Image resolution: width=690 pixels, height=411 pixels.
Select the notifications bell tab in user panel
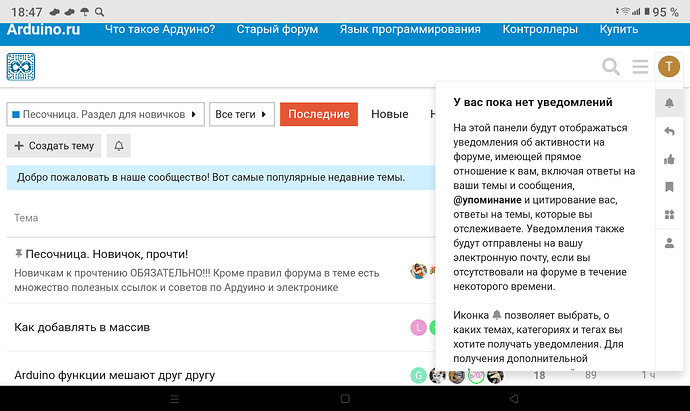[669, 103]
